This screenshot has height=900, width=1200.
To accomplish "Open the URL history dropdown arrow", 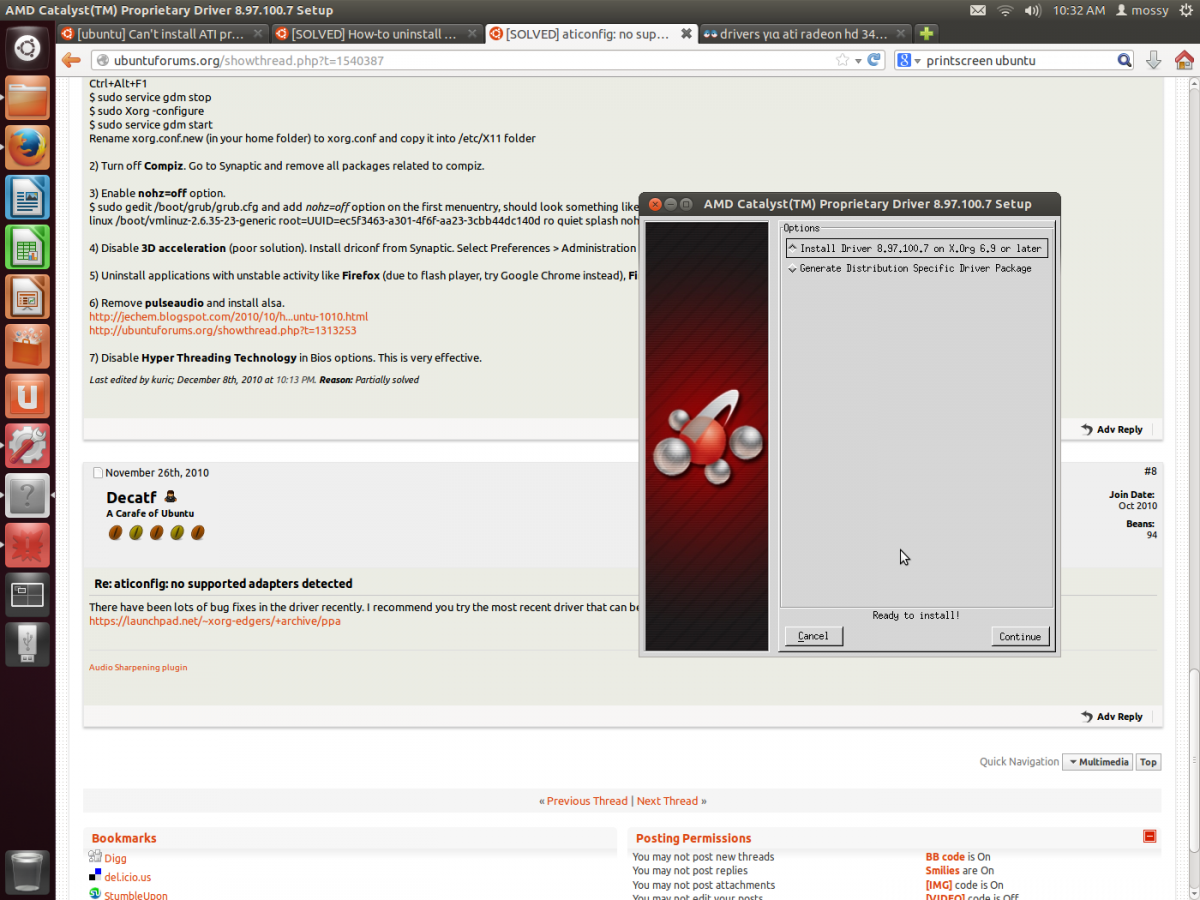I will click(x=858, y=60).
